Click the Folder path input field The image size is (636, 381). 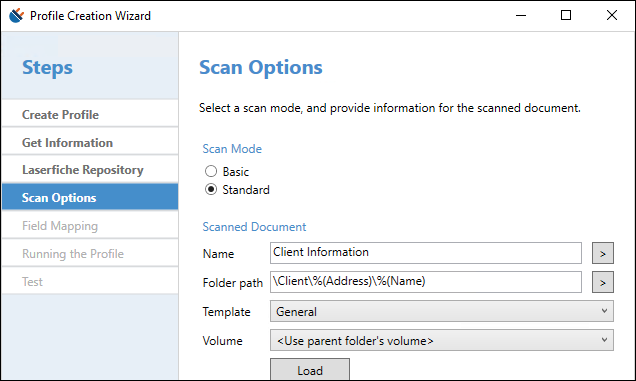pyautogui.click(x=426, y=282)
